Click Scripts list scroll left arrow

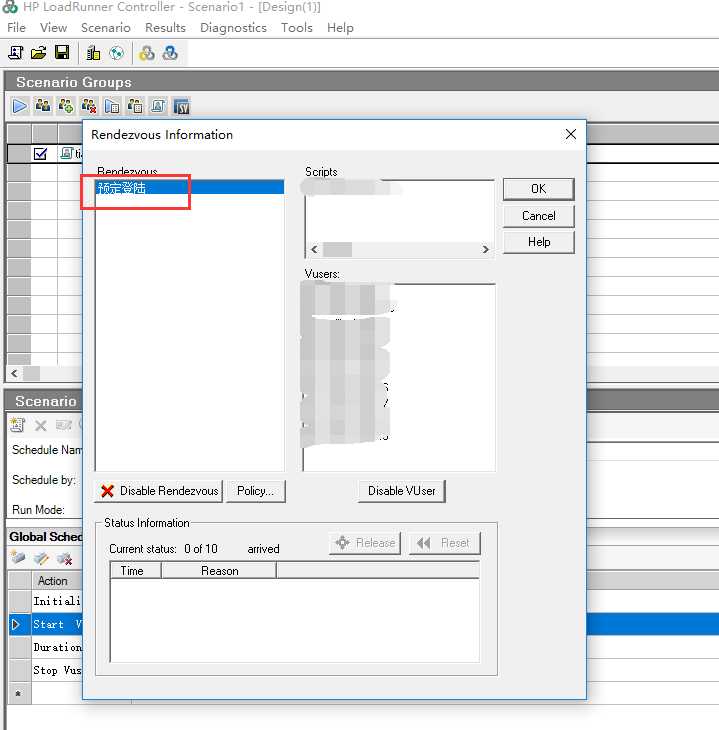tap(314, 250)
